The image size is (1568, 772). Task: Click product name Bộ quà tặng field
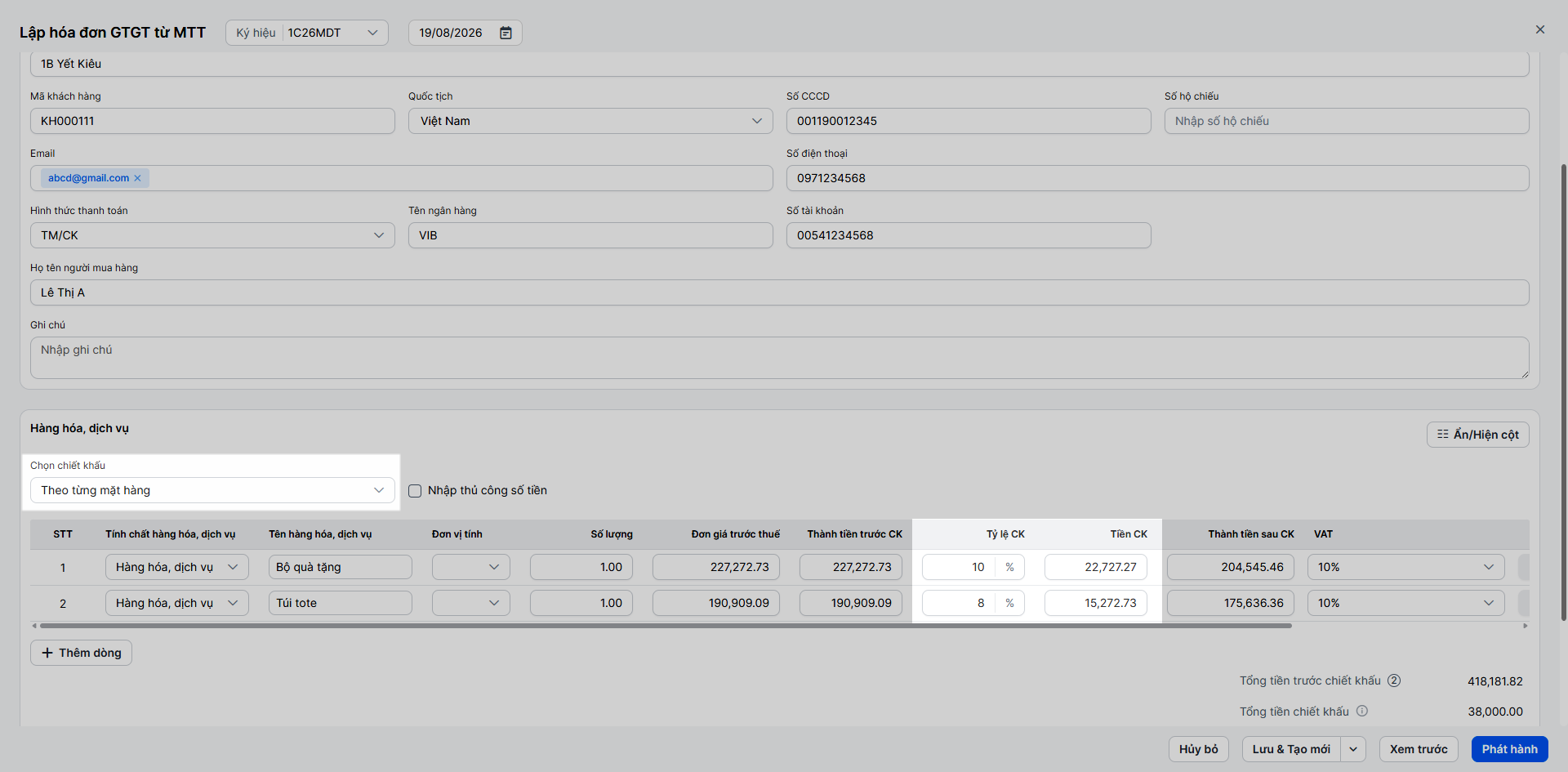(341, 567)
